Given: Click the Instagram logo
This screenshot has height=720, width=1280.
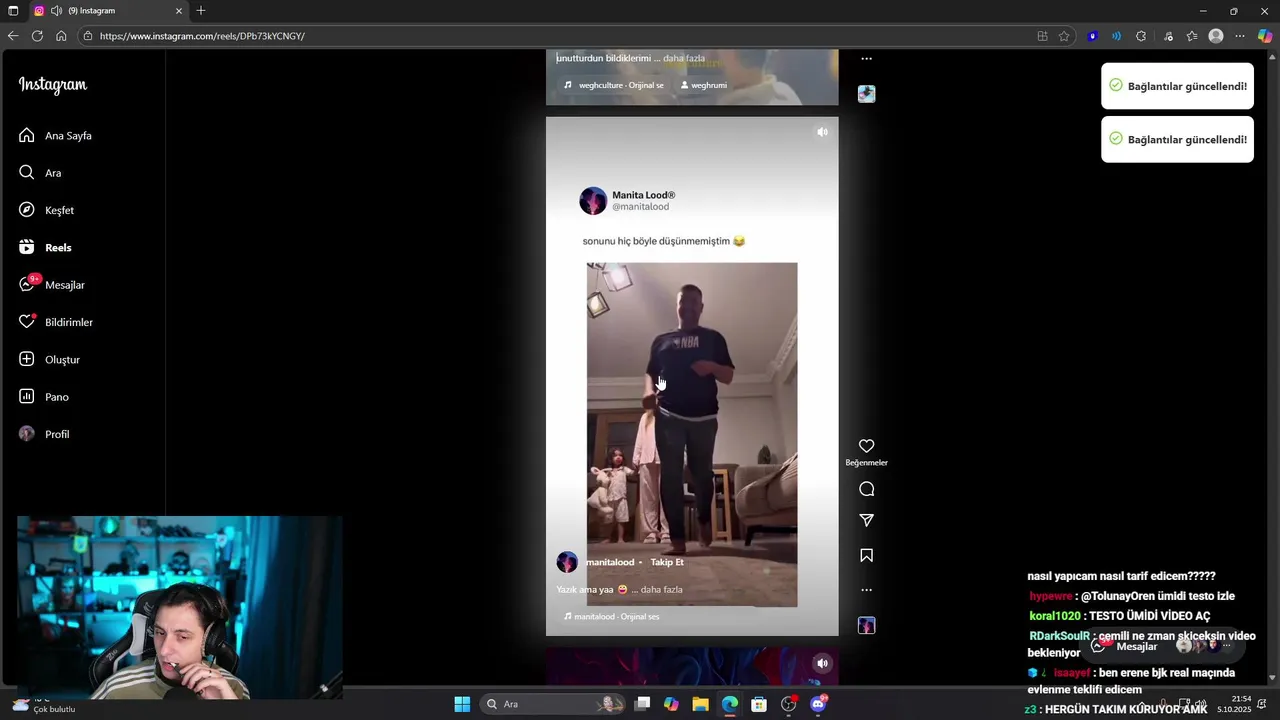Looking at the screenshot, I should [53, 85].
